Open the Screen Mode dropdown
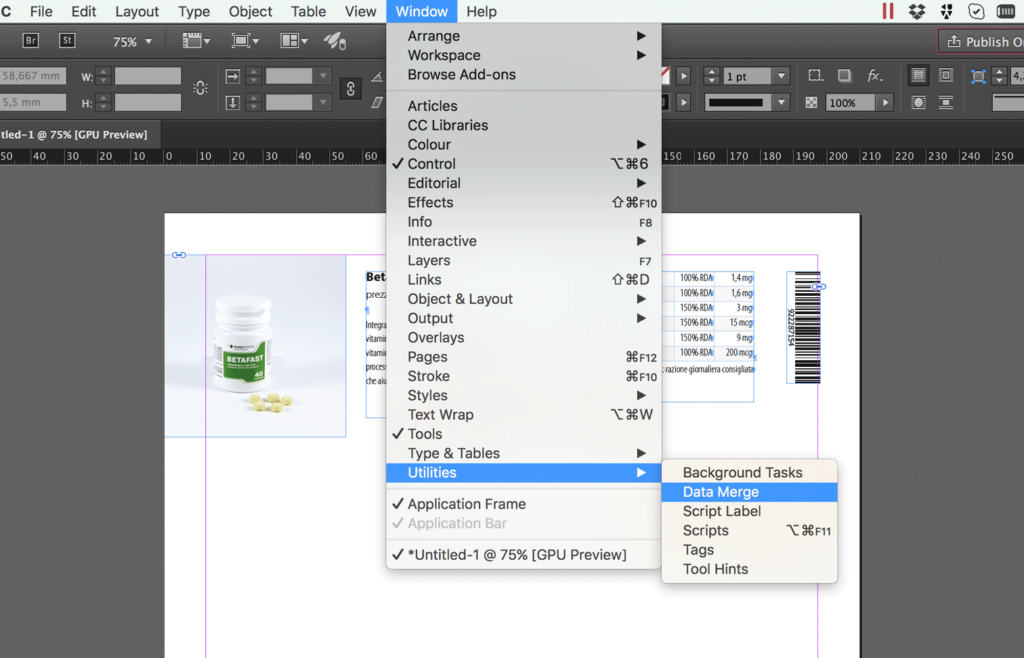The height and width of the screenshot is (658, 1024). [245, 41]
